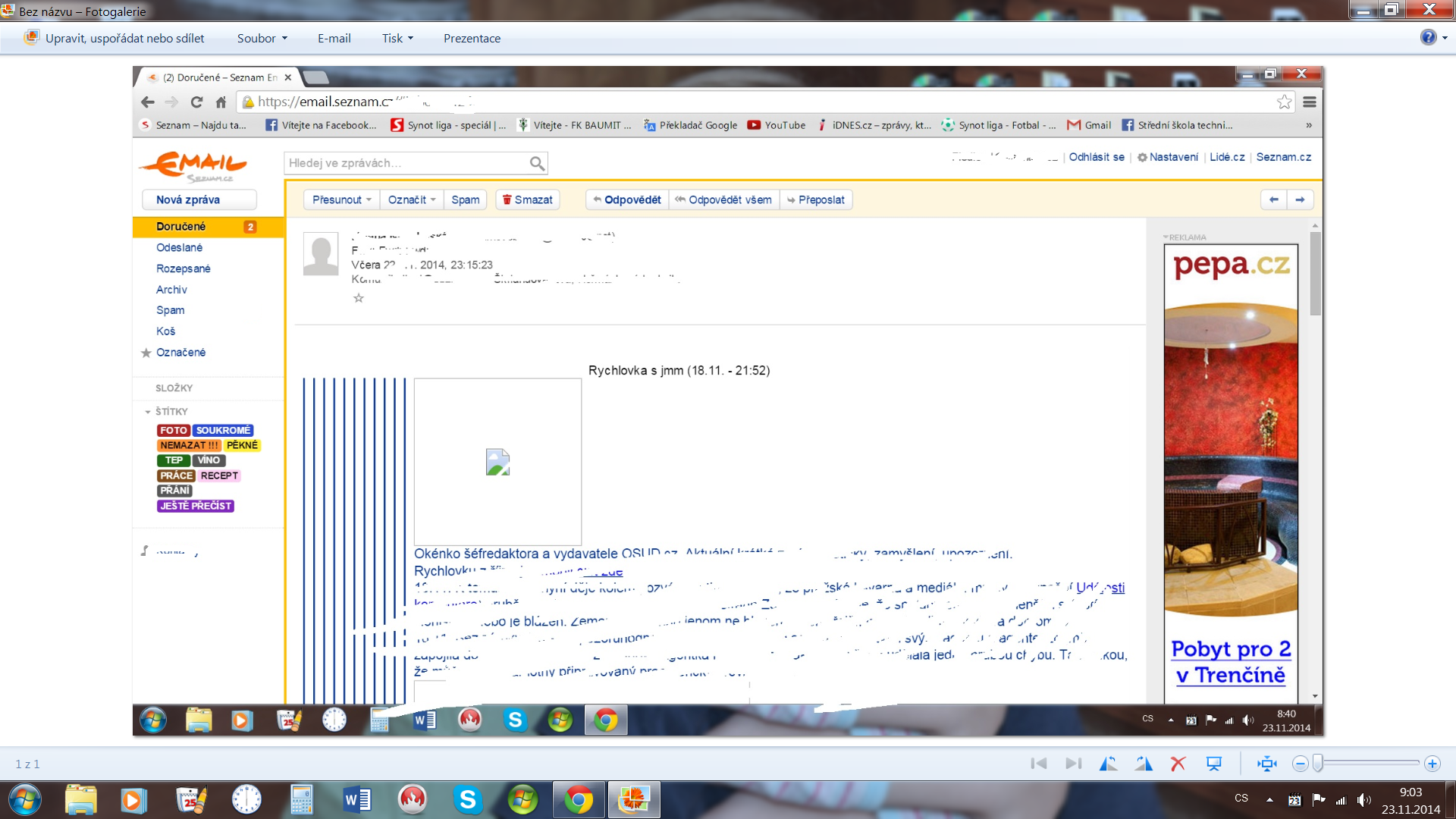Viewport: 1456px width, 819px height.
Task: Rotate the photo clockwise
Action: pos(1144,764)
